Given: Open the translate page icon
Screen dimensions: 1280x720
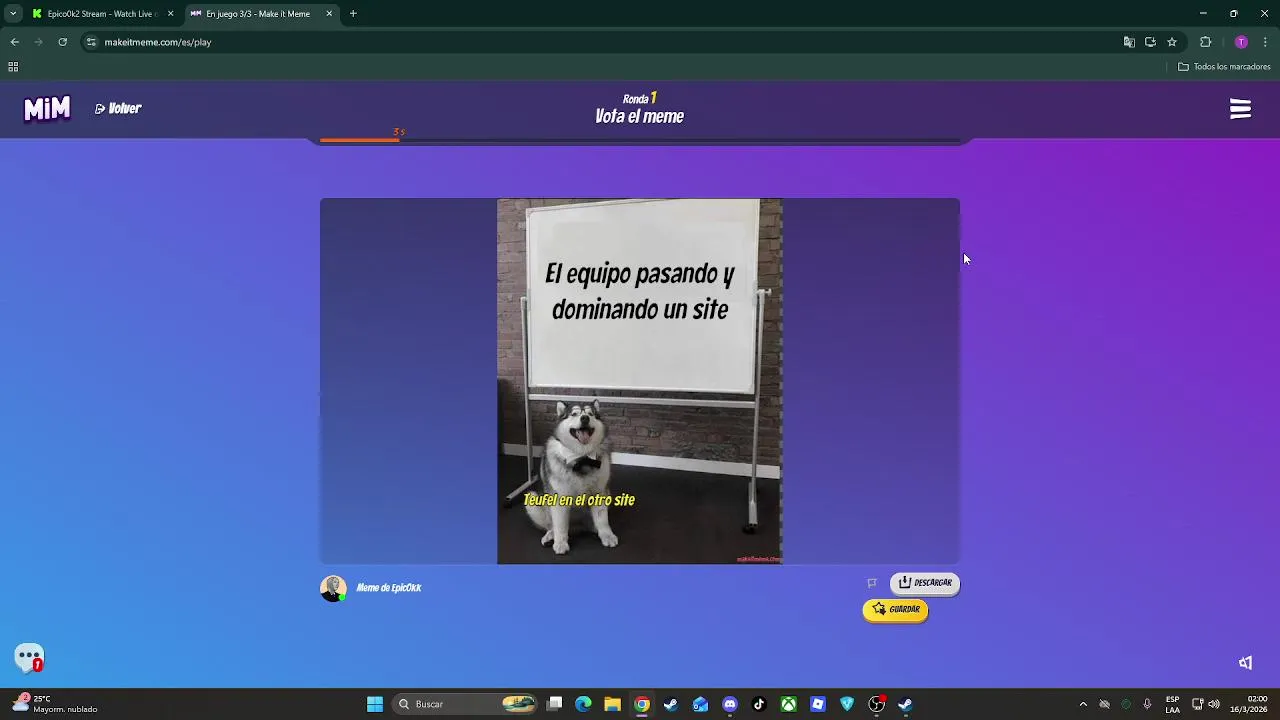Looking at the screenshot, I should (1129, 42).
